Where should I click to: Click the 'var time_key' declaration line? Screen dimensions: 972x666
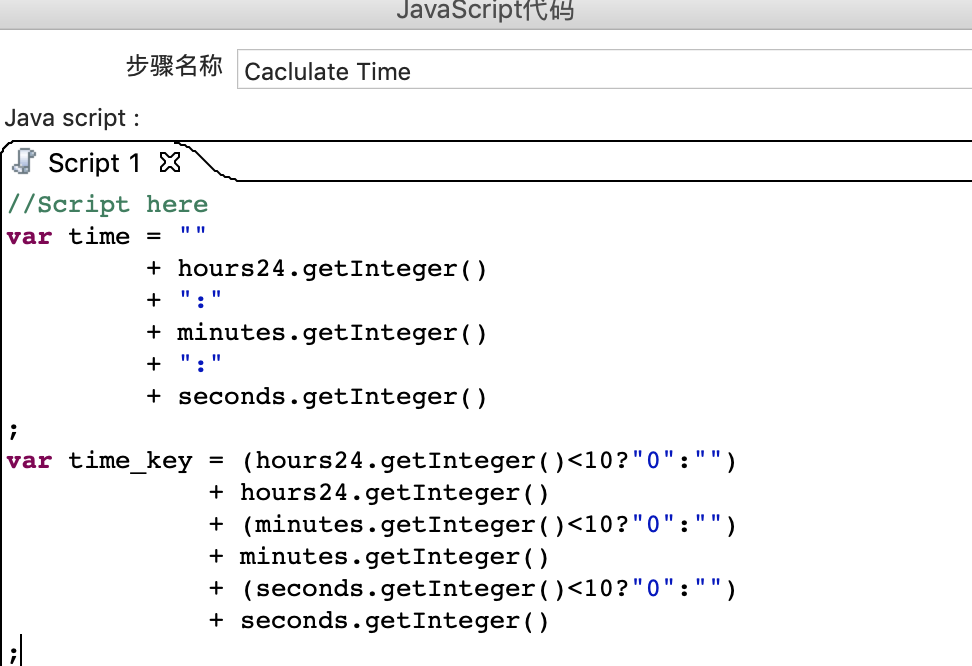(x=371, y=461)
